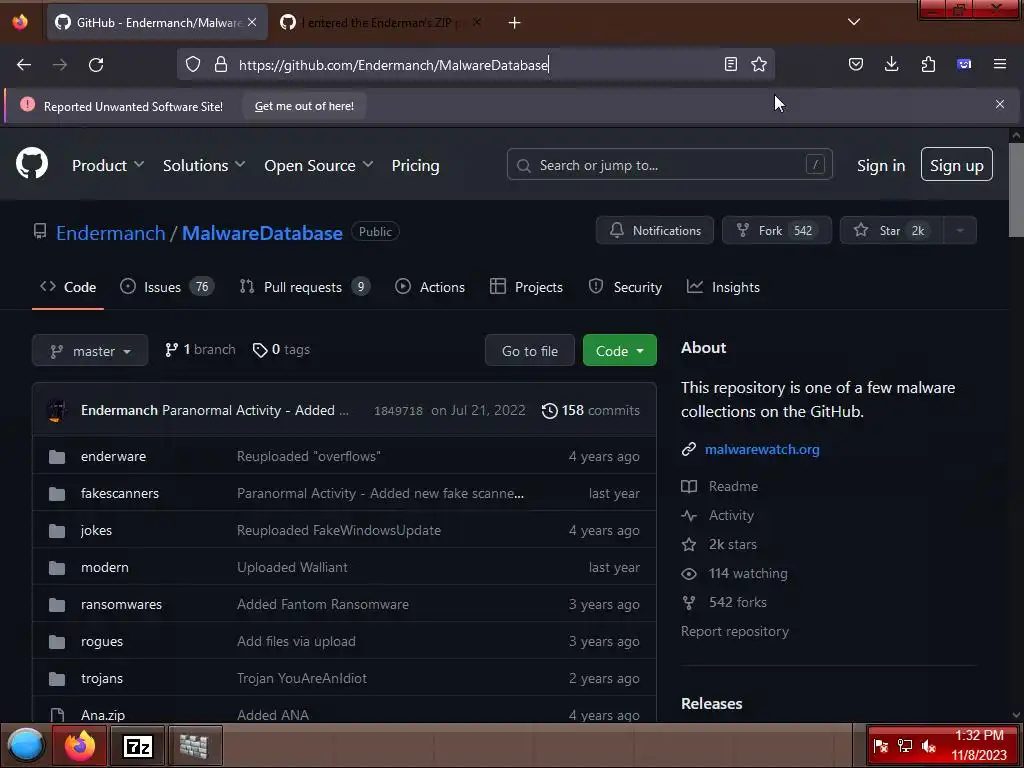Image resolution: width=1024 pixels, height=768 pixels.
Task: Open the Pull requests tab
Action: point(305,287)
